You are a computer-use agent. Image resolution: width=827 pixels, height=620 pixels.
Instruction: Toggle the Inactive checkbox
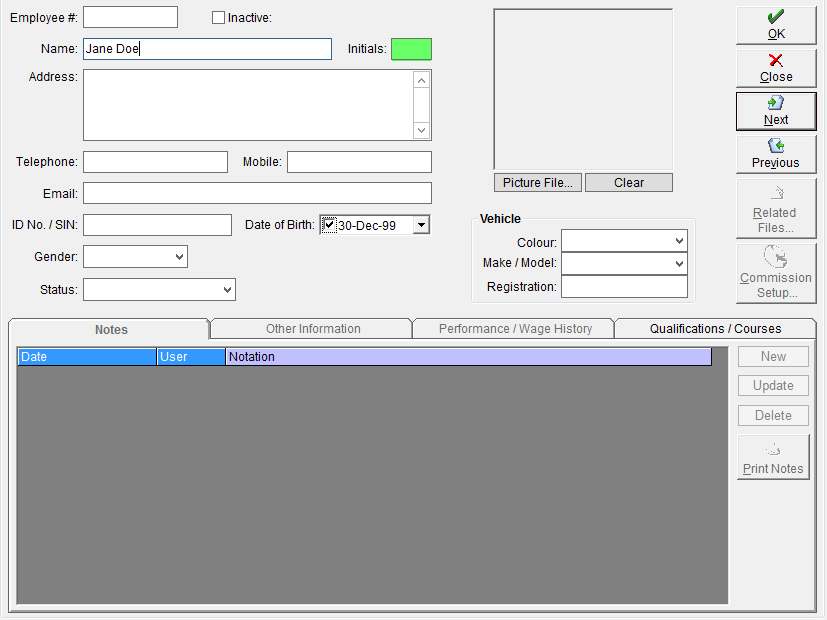[x=218, y=18]
